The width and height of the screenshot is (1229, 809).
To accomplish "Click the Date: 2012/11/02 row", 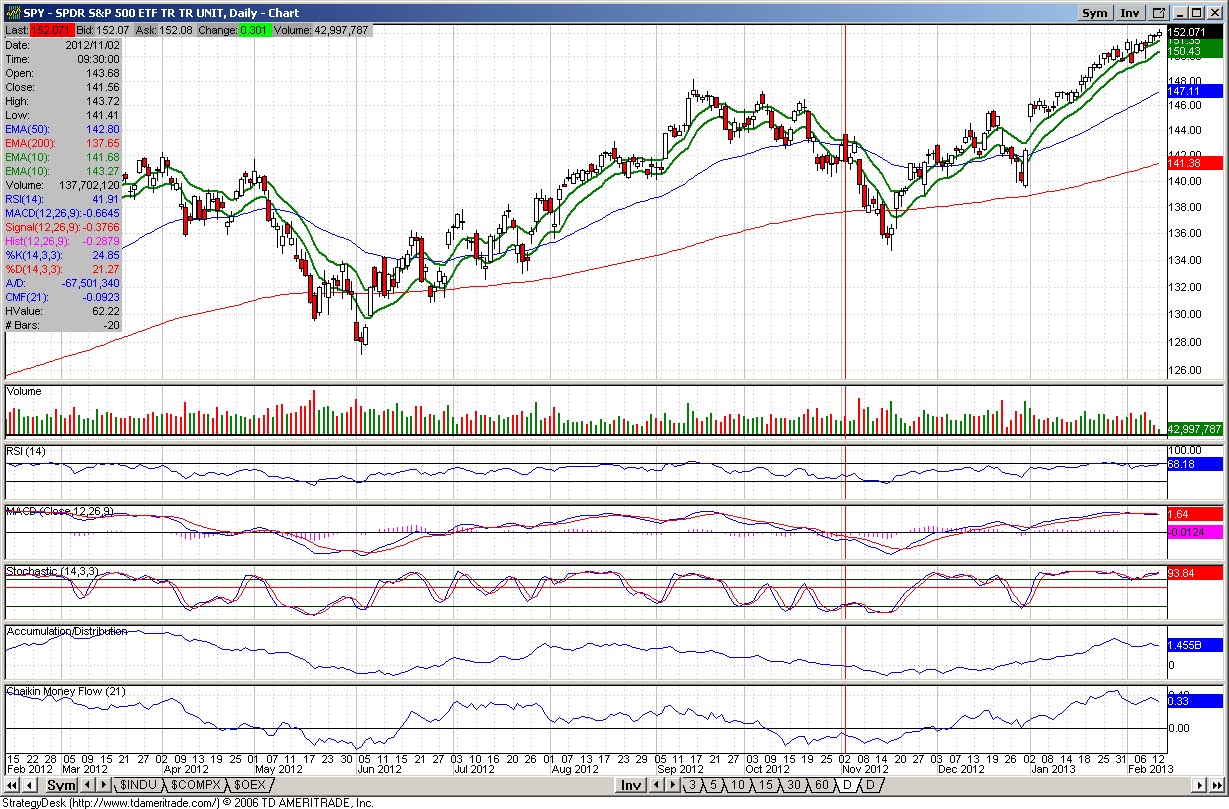I will (x=63, y=45).
